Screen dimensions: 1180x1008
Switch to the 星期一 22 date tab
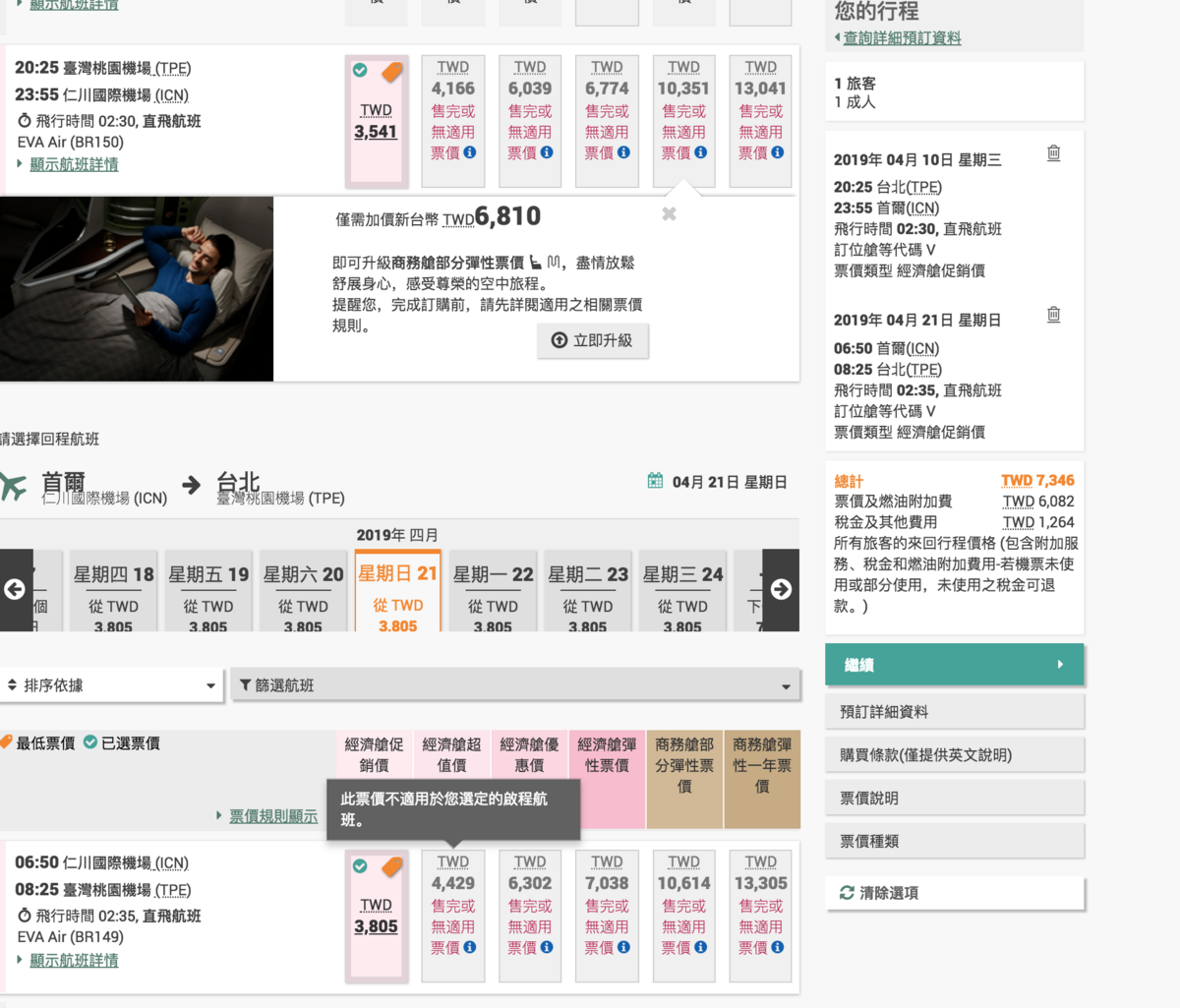point(493,591)
